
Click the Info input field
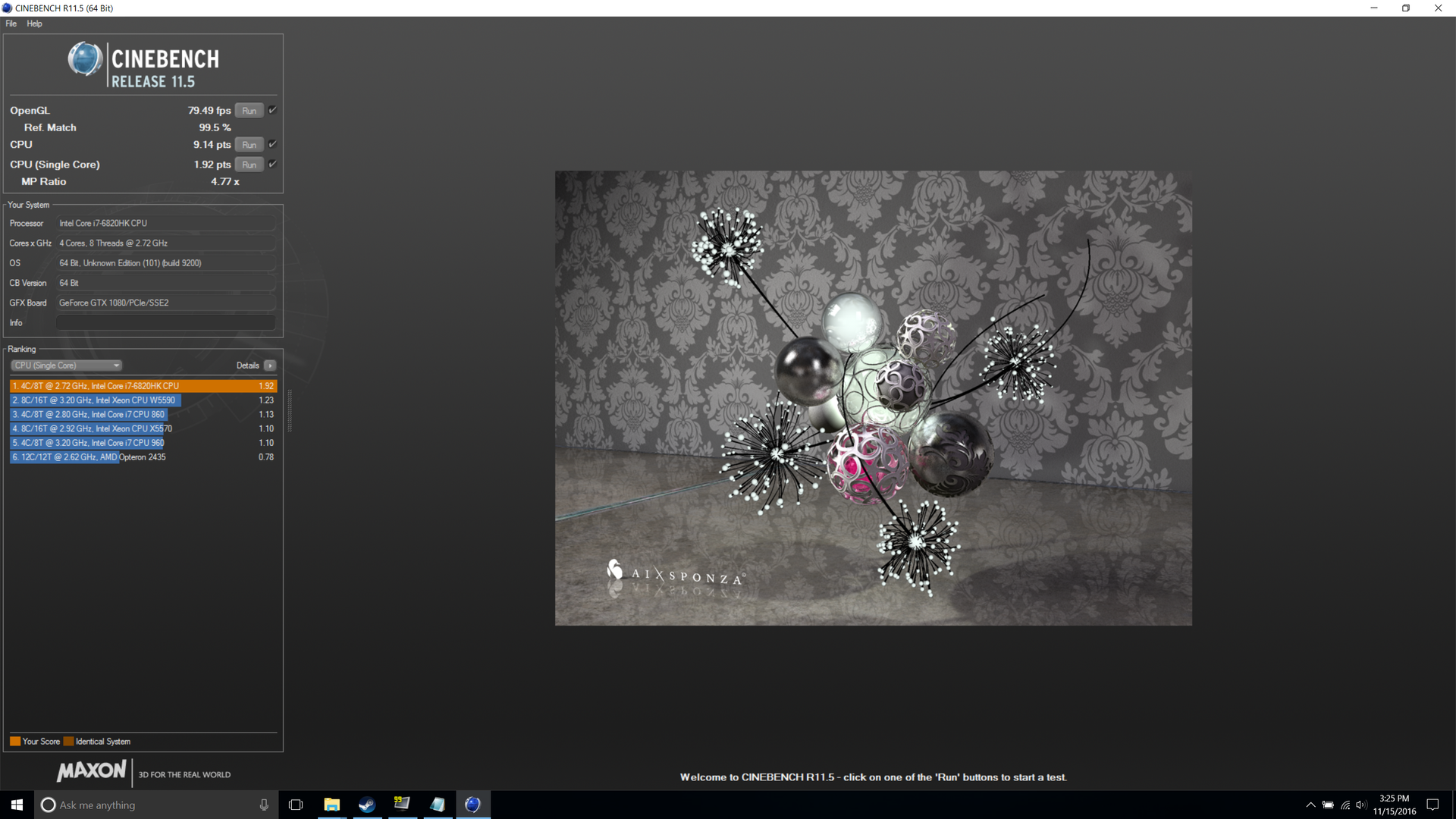(x=165, y=322)
